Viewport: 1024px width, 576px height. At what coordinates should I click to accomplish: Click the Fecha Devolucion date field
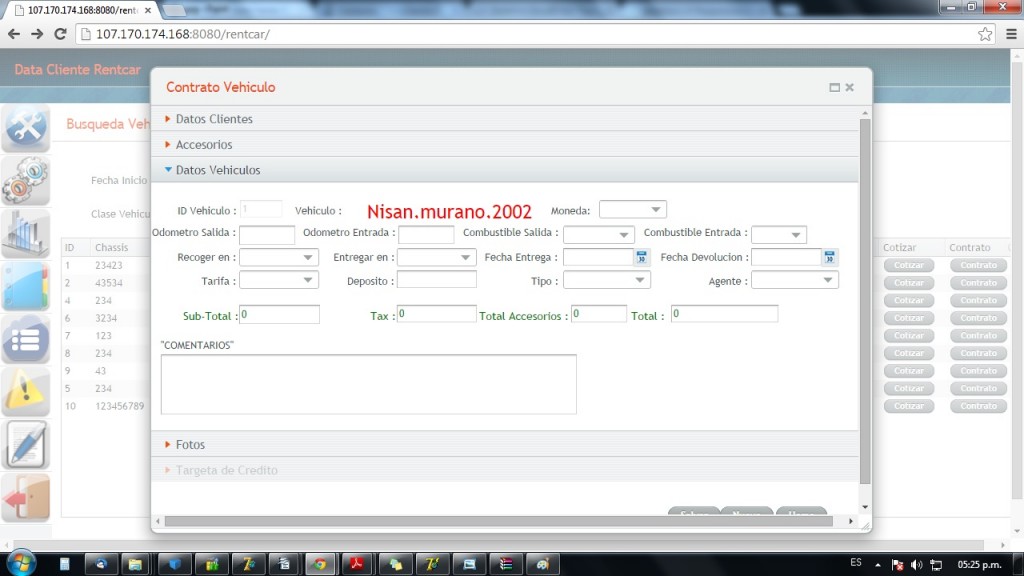786,257
